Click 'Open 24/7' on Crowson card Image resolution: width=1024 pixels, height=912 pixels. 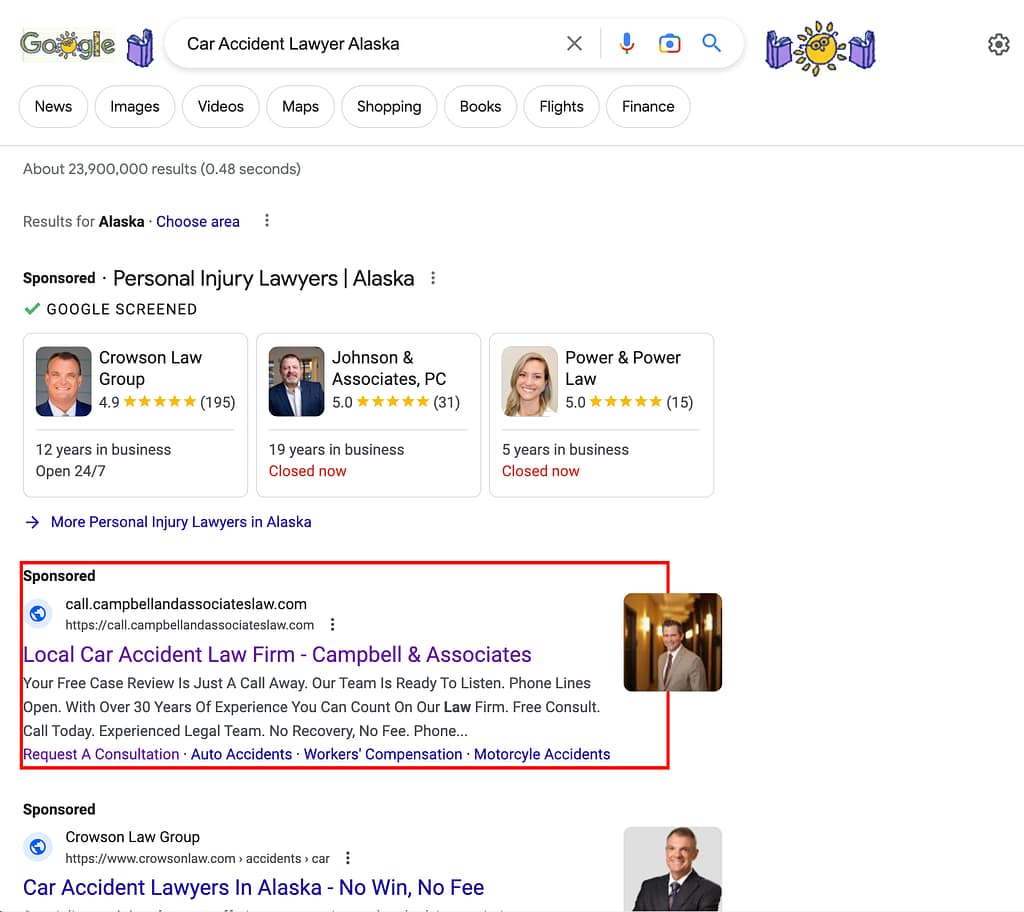[71, 471]
